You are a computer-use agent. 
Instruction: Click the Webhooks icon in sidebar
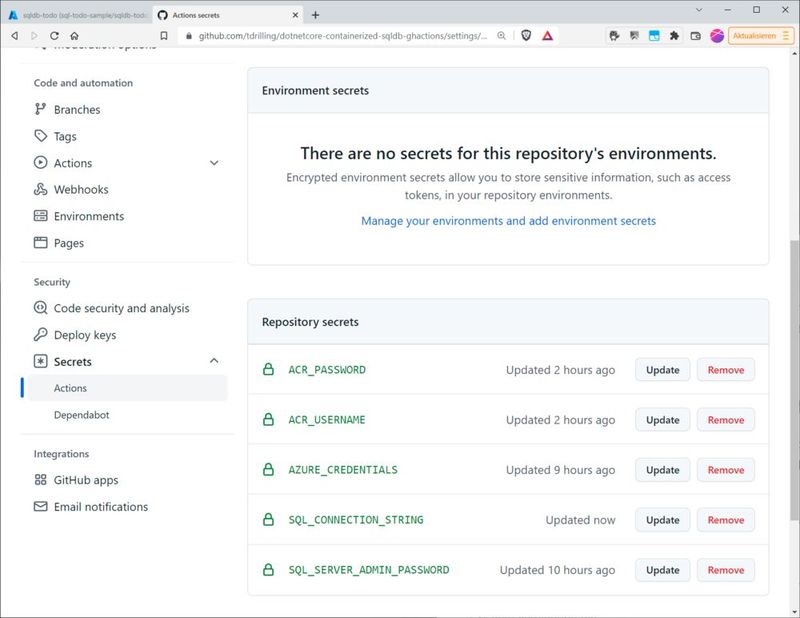40,189
